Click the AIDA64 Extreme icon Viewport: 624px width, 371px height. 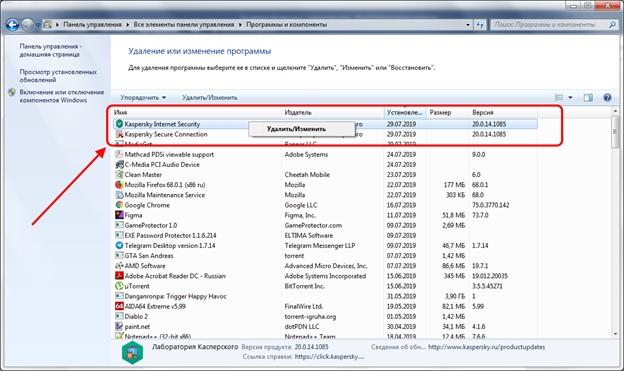(119, 307)
